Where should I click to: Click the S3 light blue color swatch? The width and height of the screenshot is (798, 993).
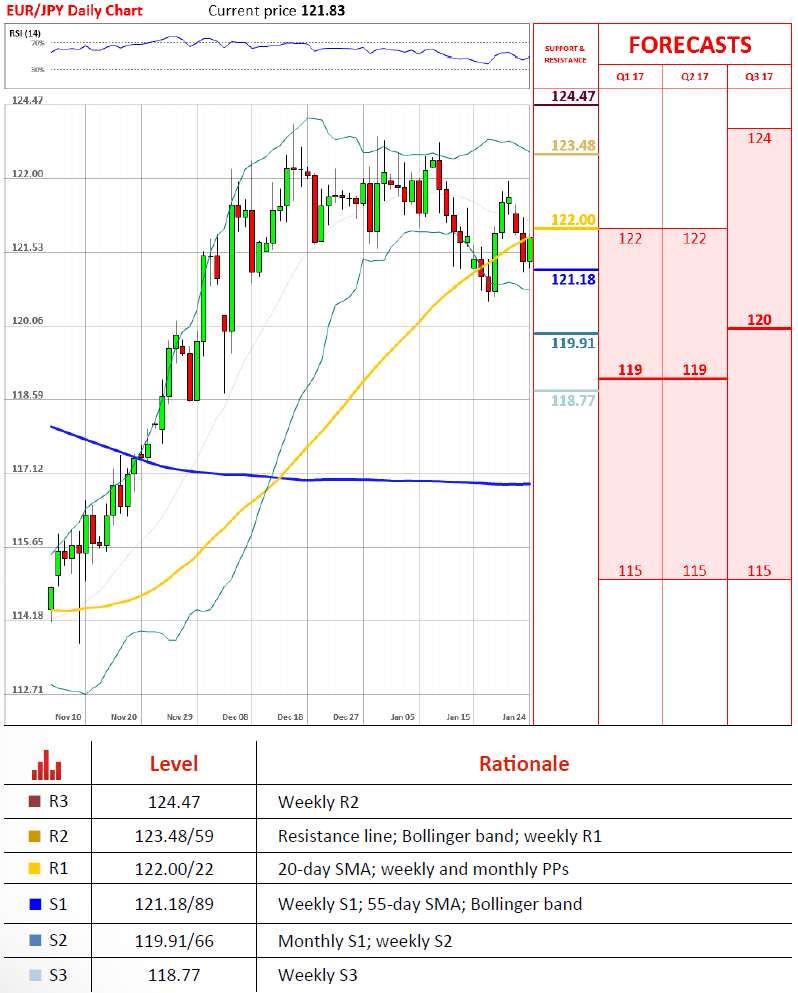click(35, 975)
